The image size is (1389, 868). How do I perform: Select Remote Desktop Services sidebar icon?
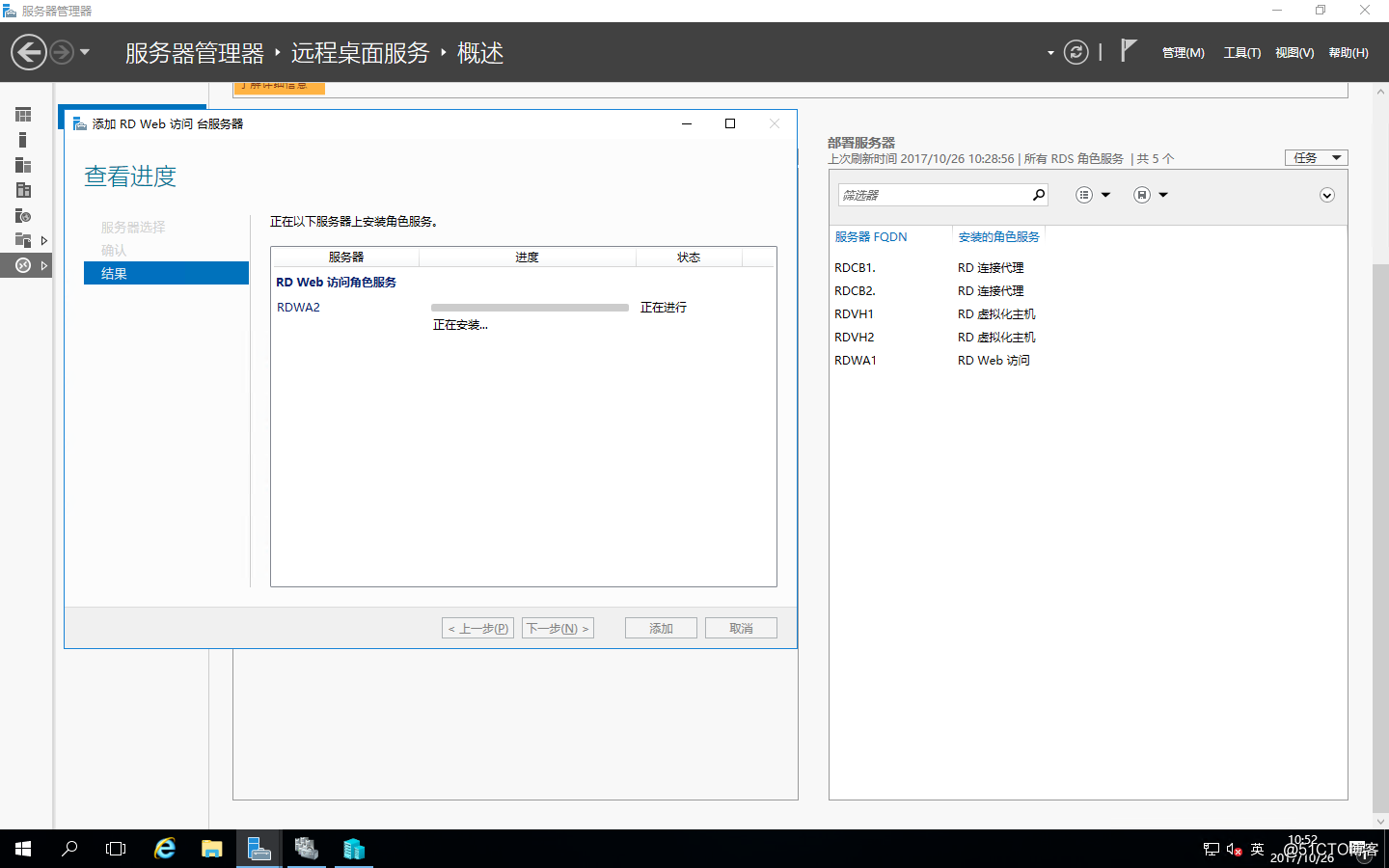click(23, 265)
